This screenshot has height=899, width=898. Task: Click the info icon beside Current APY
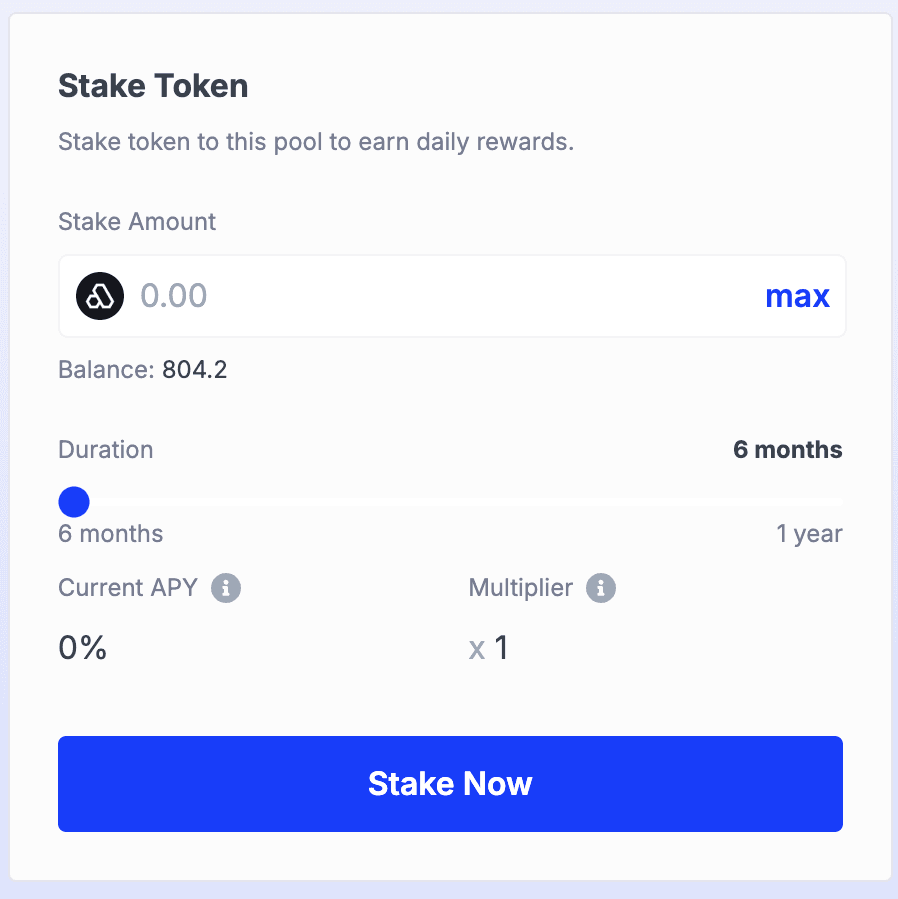(x=227, y=588)
